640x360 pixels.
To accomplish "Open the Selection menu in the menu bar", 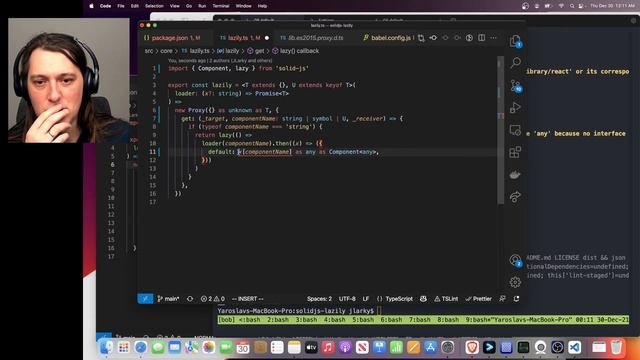I will [x=154, y=6].
